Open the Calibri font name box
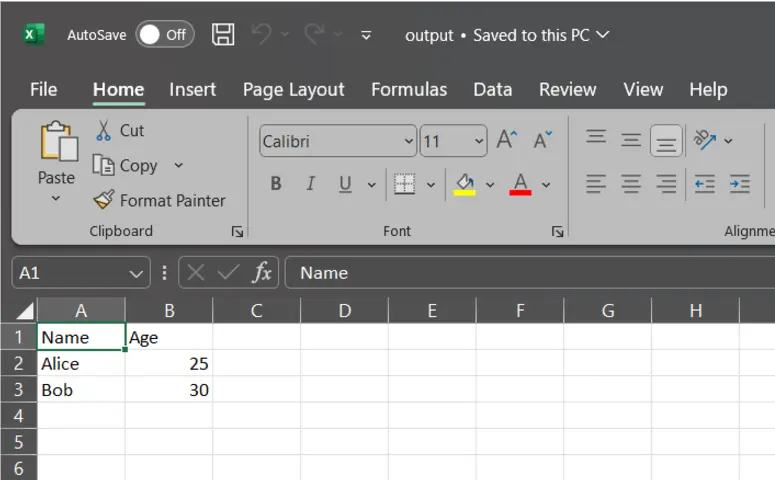This screenshot has height=480, width=775. point(338,141)
